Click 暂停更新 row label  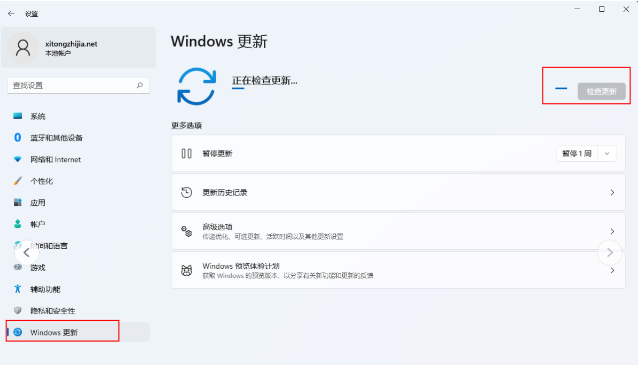click(217, 153)
